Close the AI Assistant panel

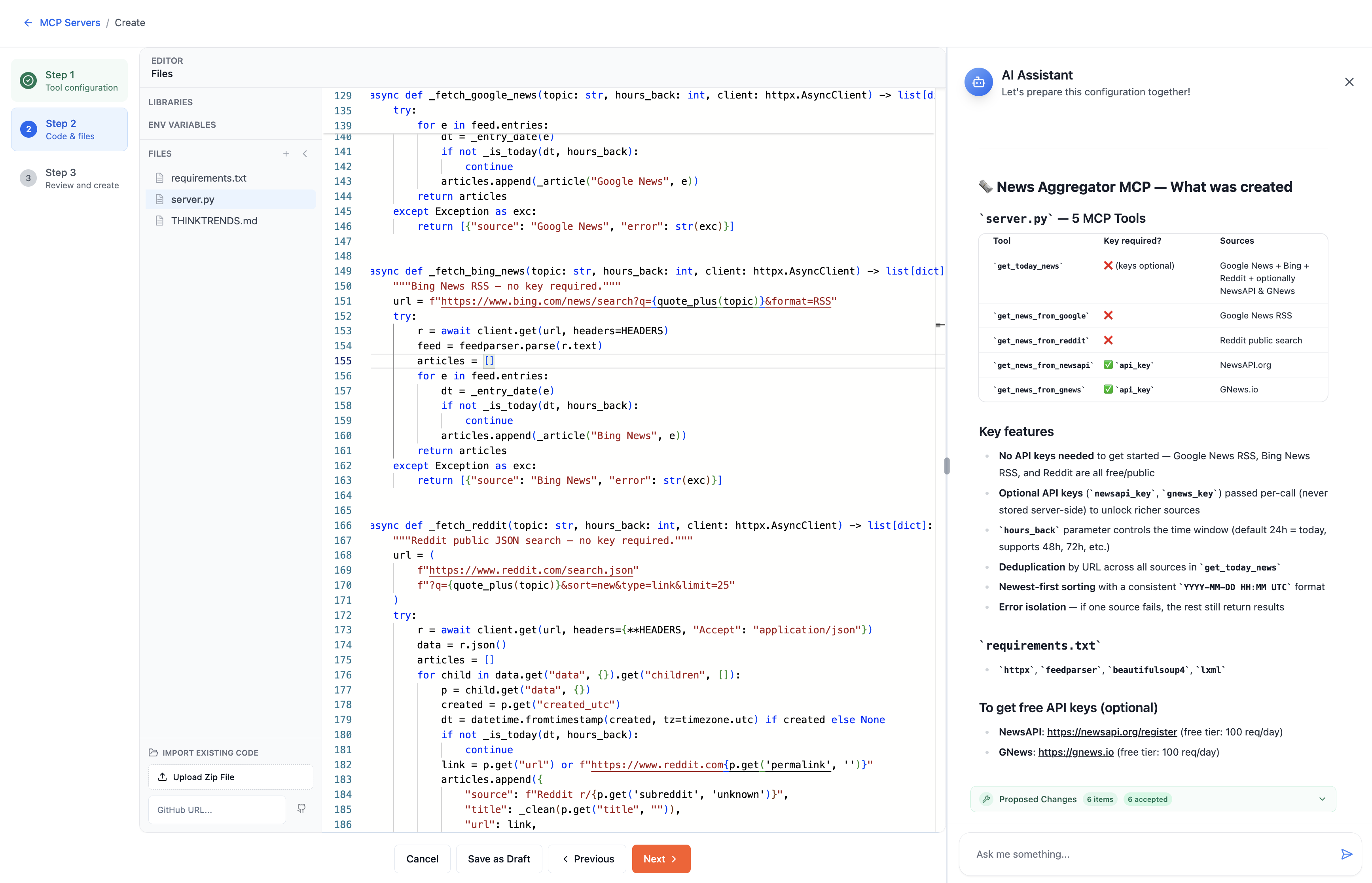(1349, 82)
